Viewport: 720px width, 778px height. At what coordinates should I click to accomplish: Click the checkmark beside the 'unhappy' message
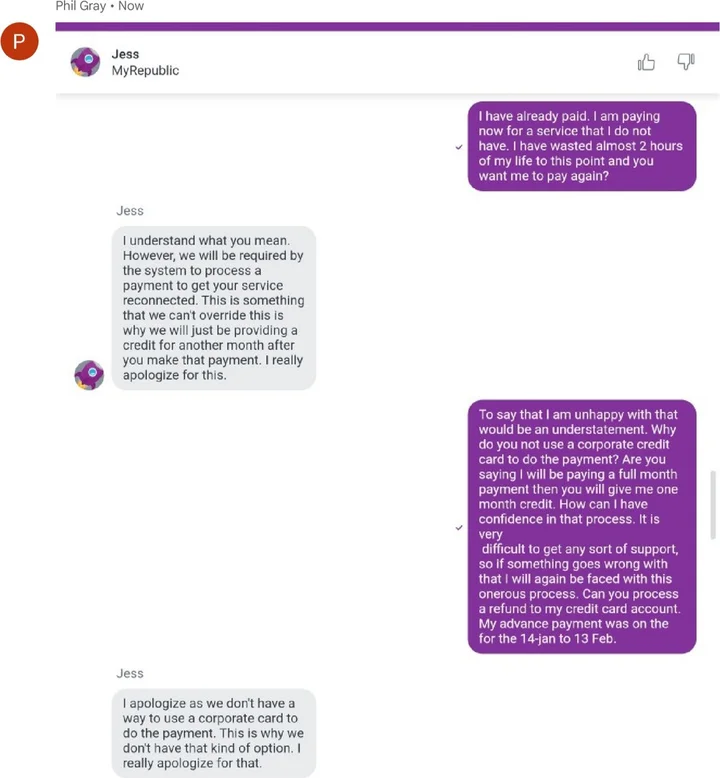(x=458, y=527)
